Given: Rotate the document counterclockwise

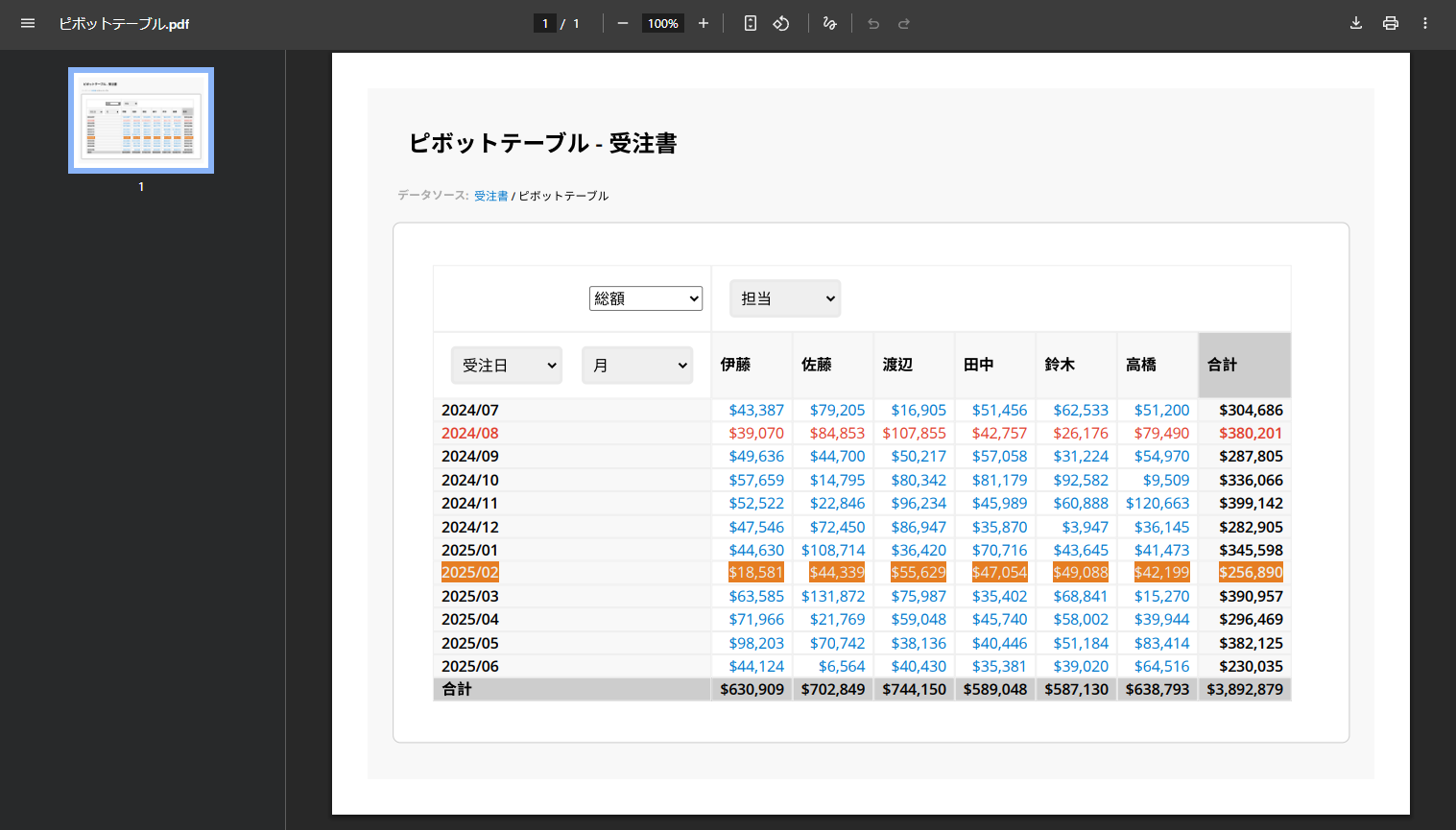Looking at the screenshot, I should click(781, 23).
